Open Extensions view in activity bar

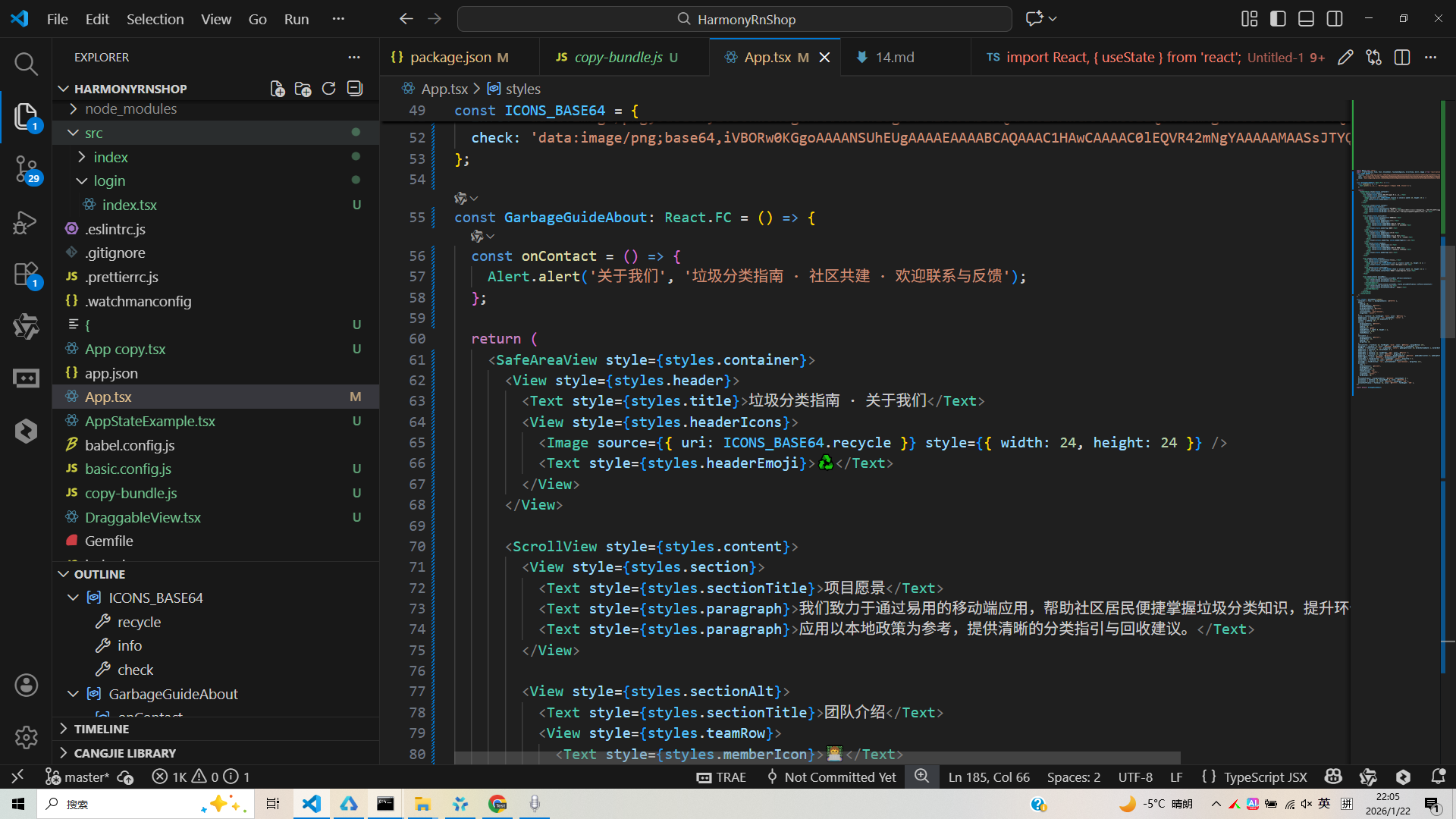[26, 275]
